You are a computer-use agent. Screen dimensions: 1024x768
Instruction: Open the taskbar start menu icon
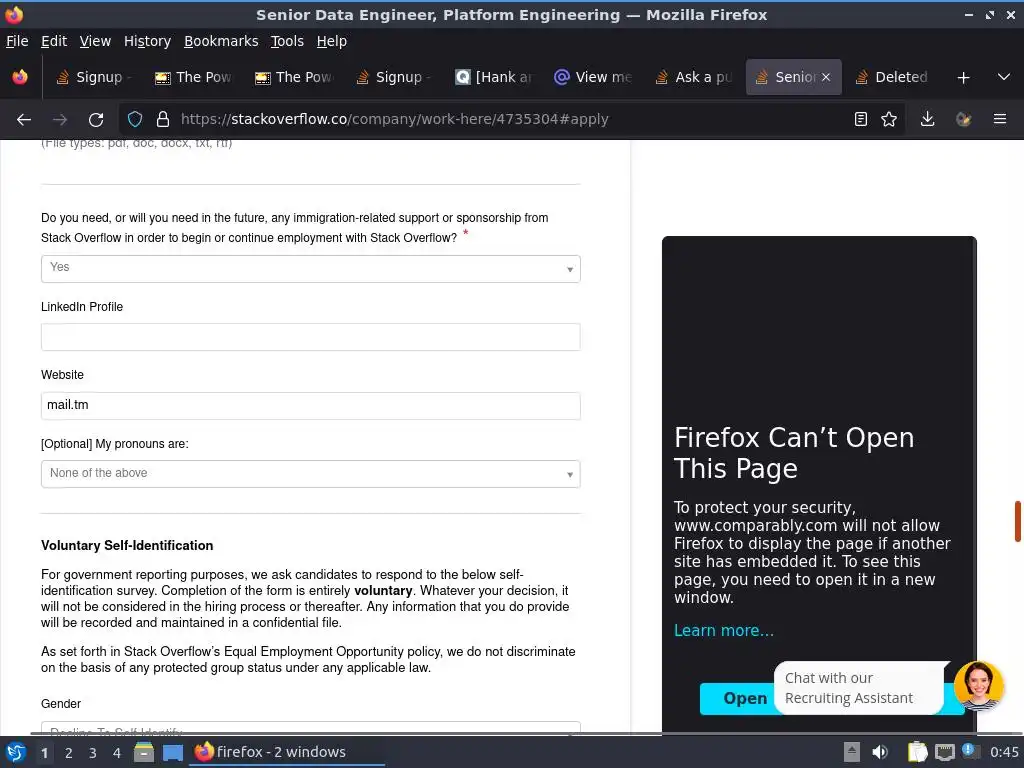click(x=16, y=752)
